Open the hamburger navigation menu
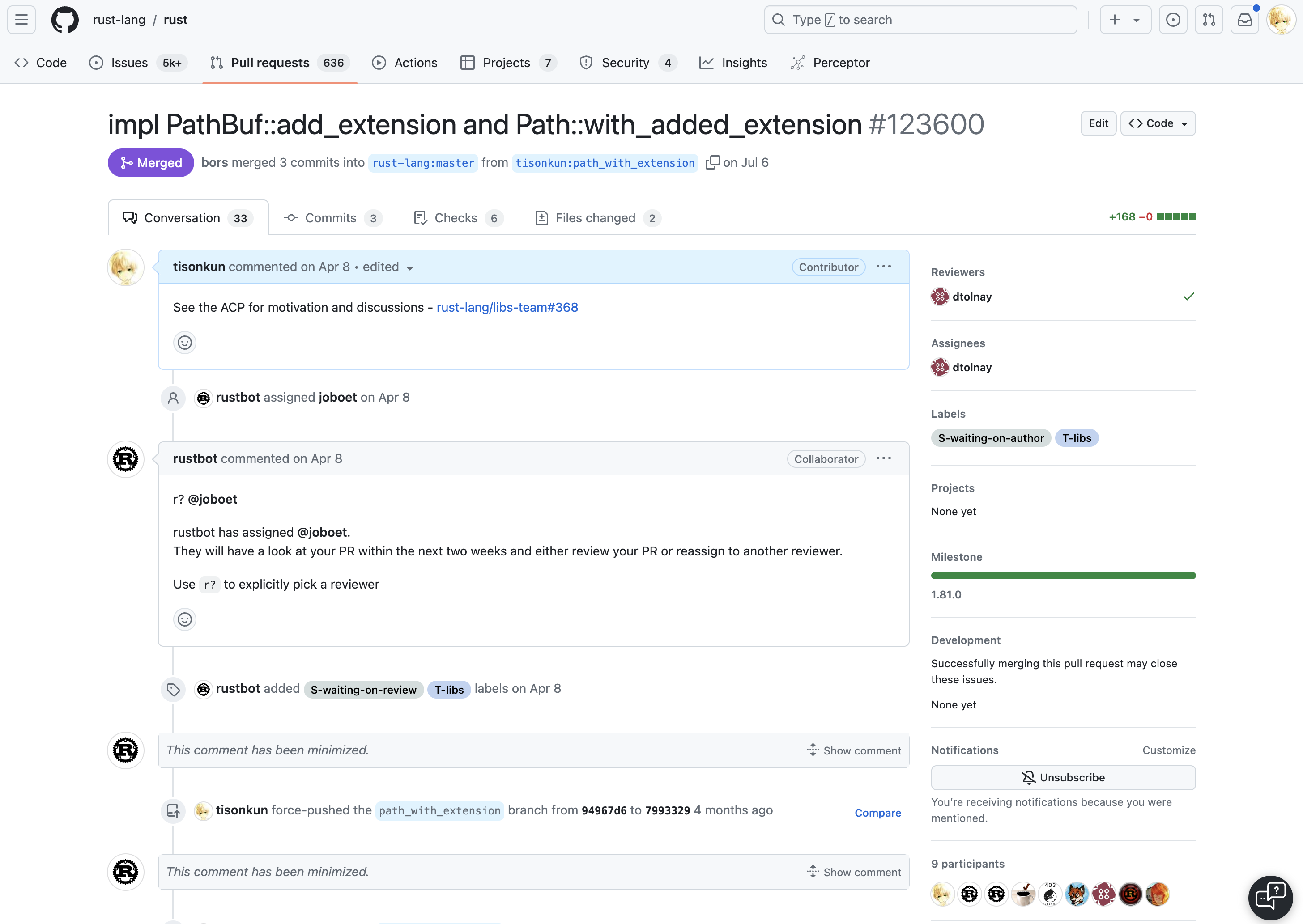Image resolution: width=1303 pixels, height=924 pixels. tap(21, 20)
